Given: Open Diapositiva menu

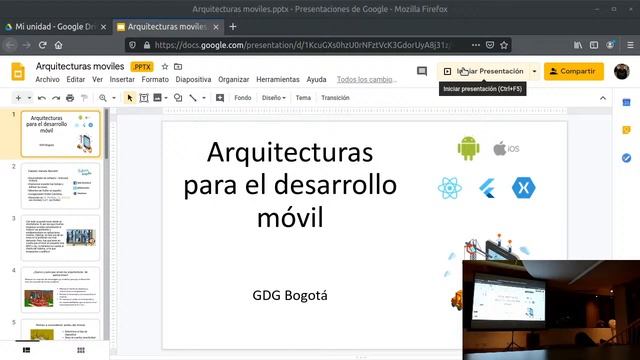Looking at the screenshot, I should pos(193,80).
